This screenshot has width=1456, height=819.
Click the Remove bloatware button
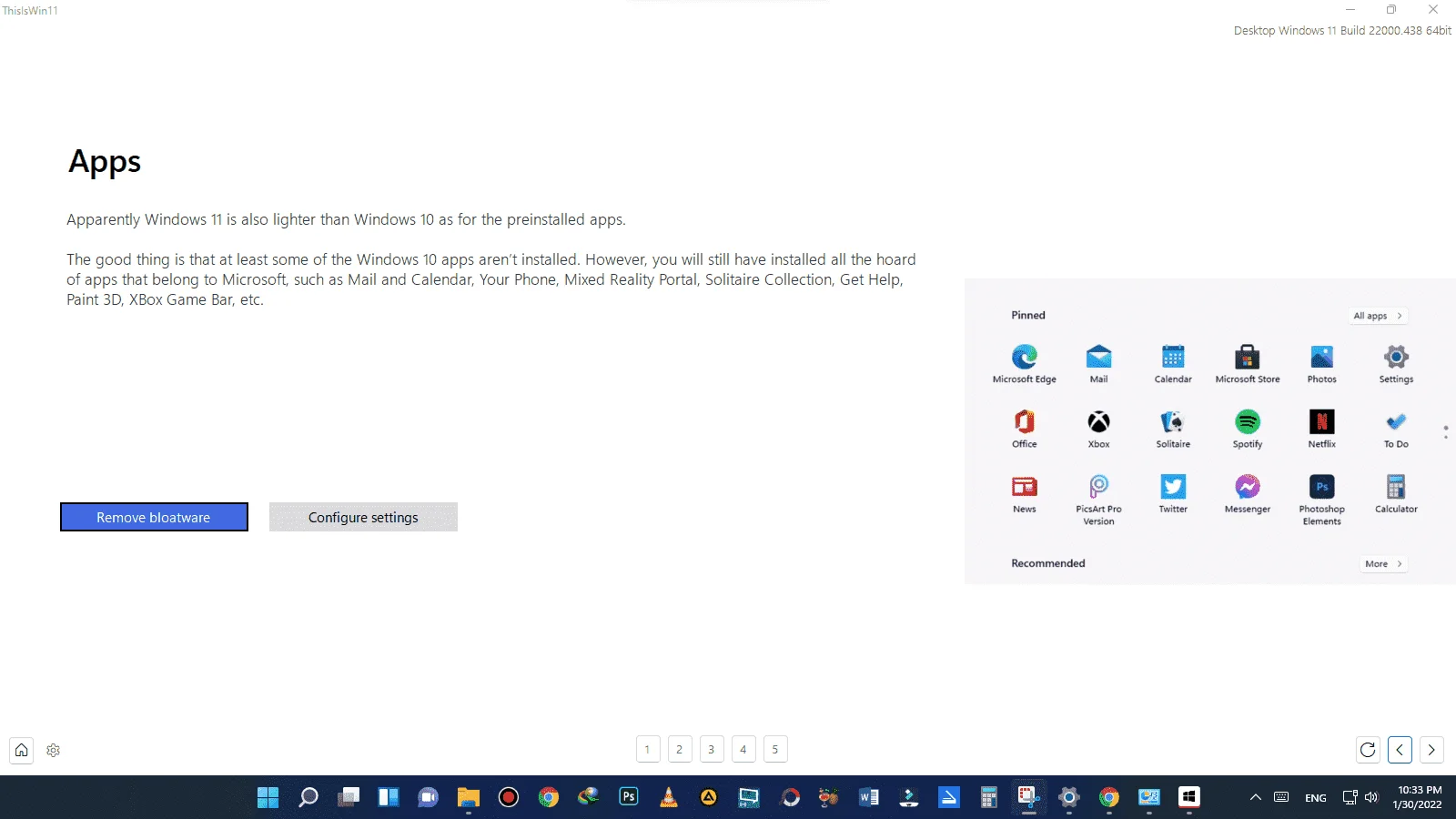tap(154, 517)
